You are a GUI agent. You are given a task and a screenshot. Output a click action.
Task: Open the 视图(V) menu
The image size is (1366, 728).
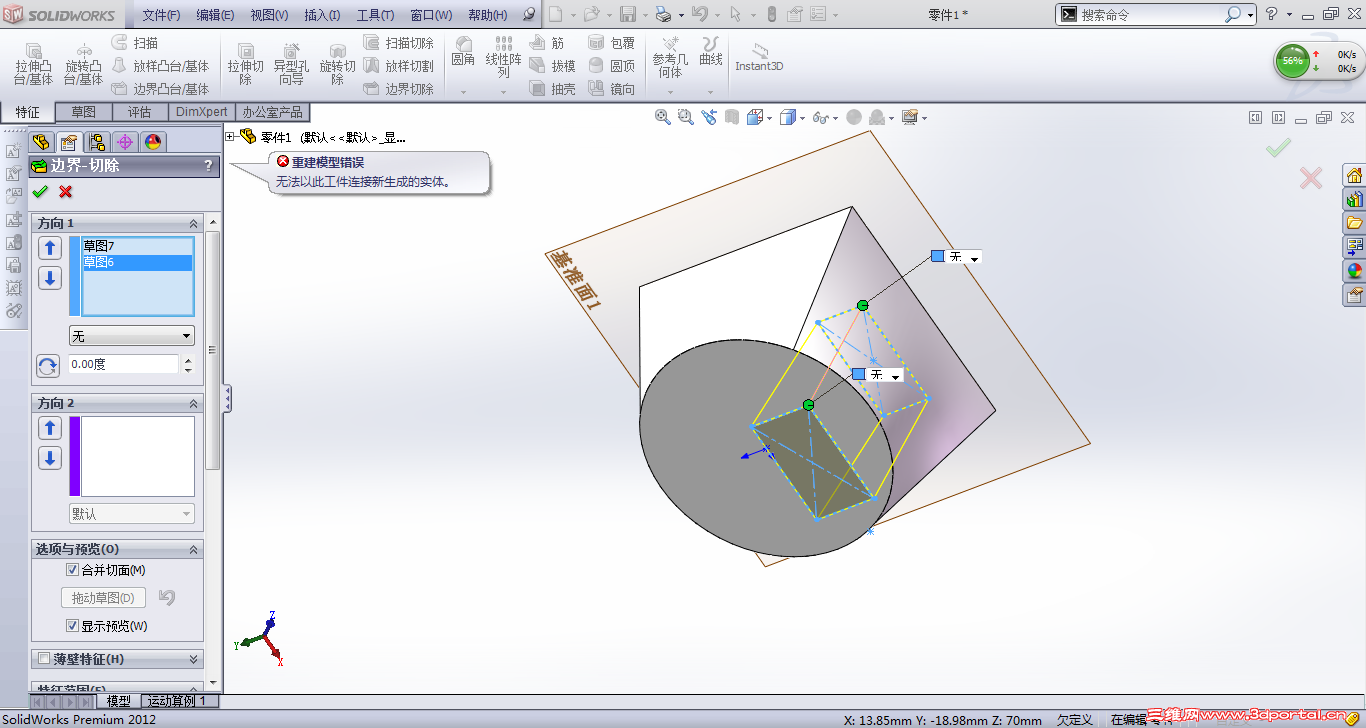(269, 15)
